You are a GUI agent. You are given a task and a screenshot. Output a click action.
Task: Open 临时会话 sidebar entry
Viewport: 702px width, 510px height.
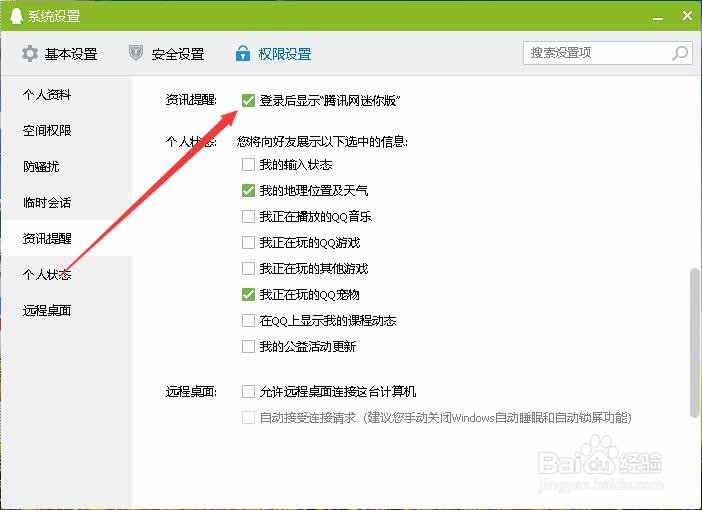(x=47, y=202)
